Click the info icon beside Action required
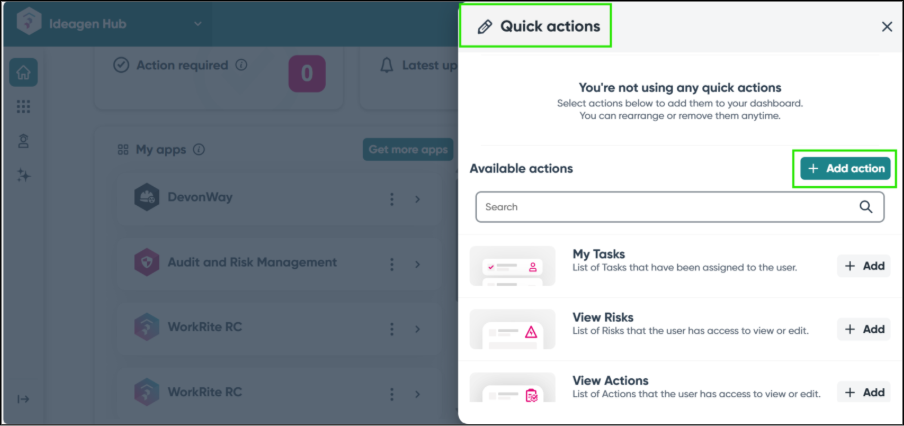Viewport: 904px width, 426px height. tap(241, 66)
